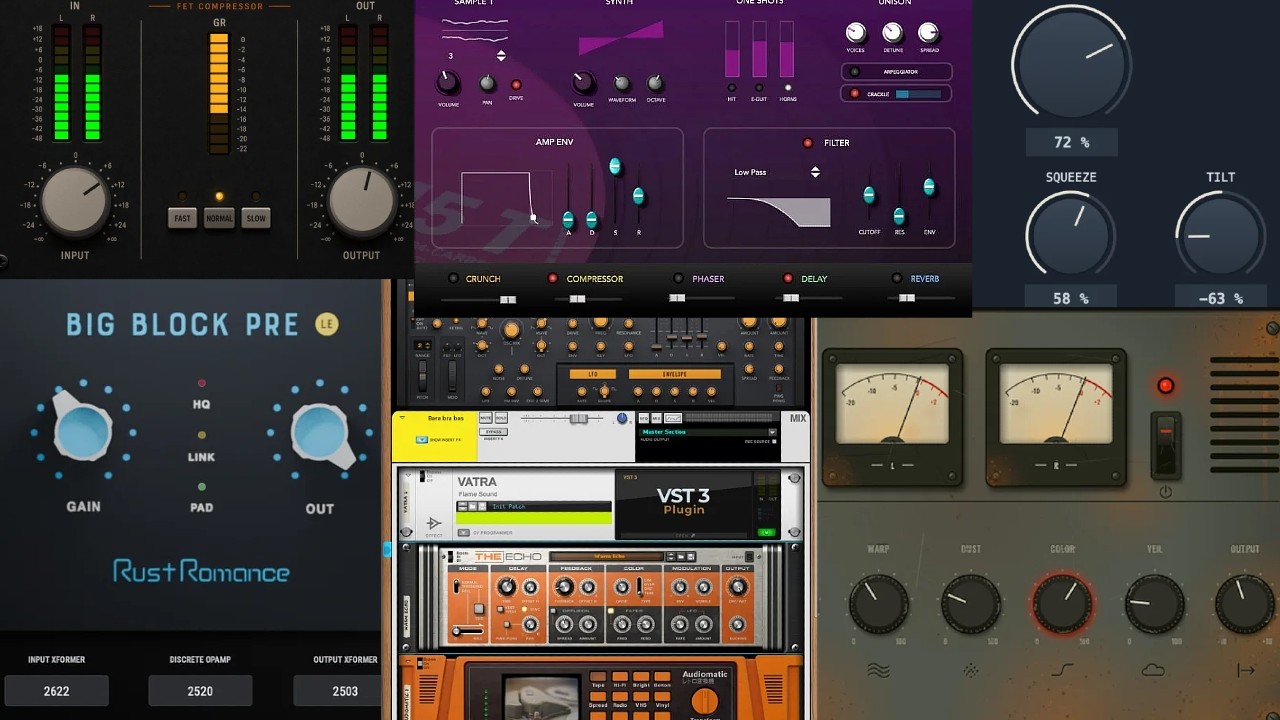Screen dimensions: 1280x720
Task: Click the filter Cutoff slider handle
Action: pos(869,194)
